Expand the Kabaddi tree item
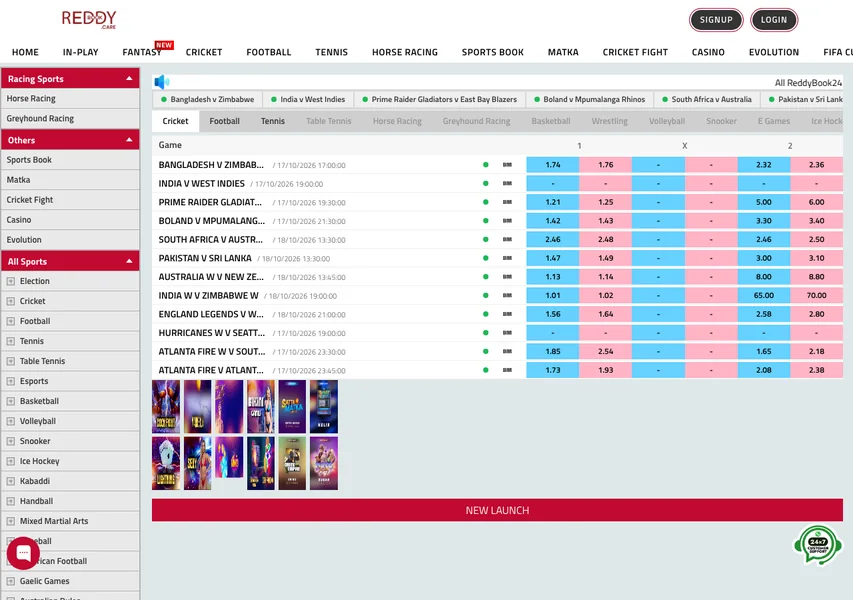Image resolution: width=853 pixels, height=600 pixels. pos(10,481)
